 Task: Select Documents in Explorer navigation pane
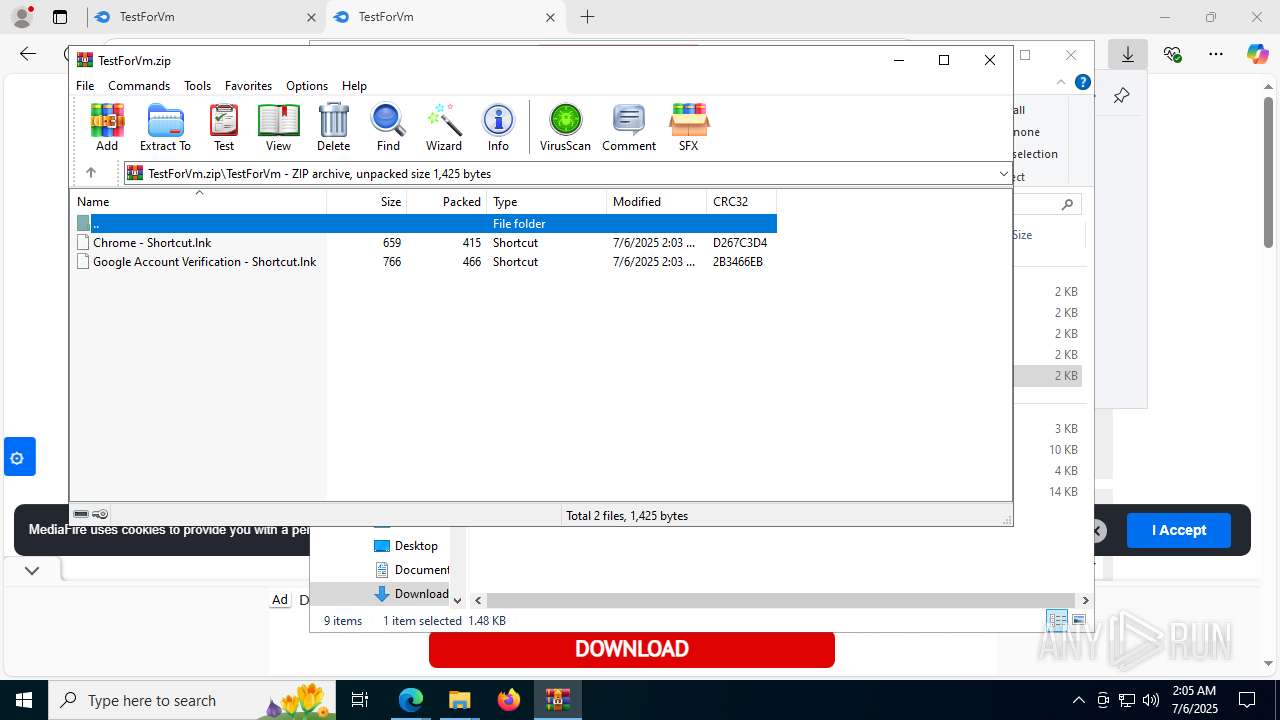(x=412, y=570)
